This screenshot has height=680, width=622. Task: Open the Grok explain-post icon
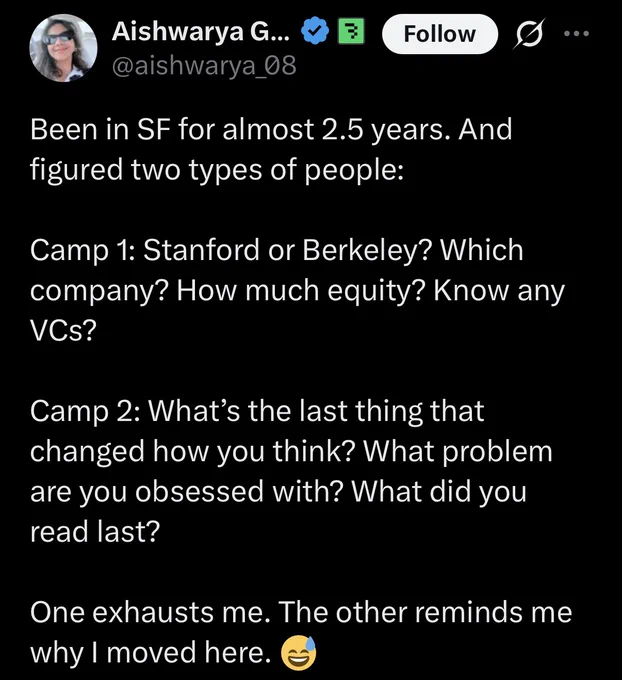pos(528,34)
